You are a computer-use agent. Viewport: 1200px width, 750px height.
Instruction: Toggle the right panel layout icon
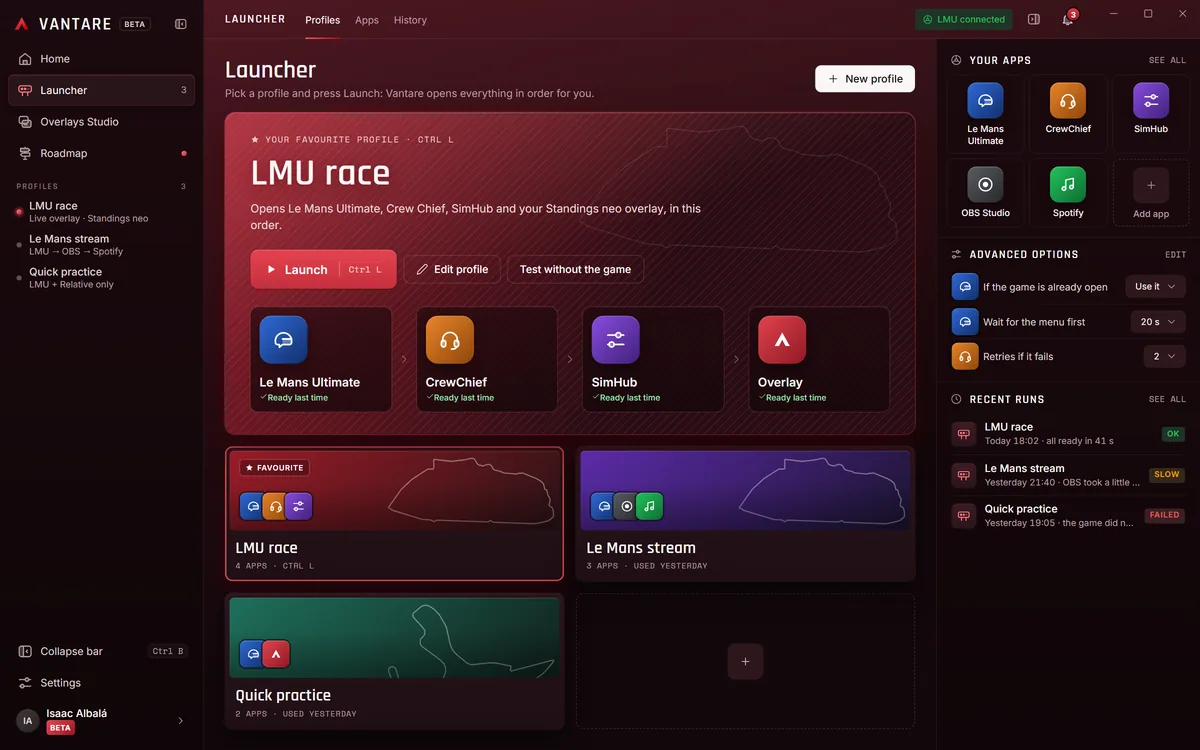point(1034,19)
